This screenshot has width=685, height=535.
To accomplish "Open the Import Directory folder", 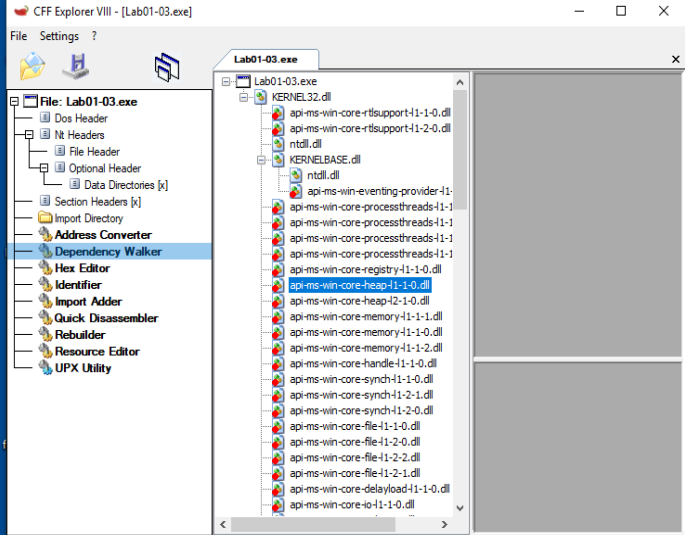I will pyautogui.click(x=89, y=218).
